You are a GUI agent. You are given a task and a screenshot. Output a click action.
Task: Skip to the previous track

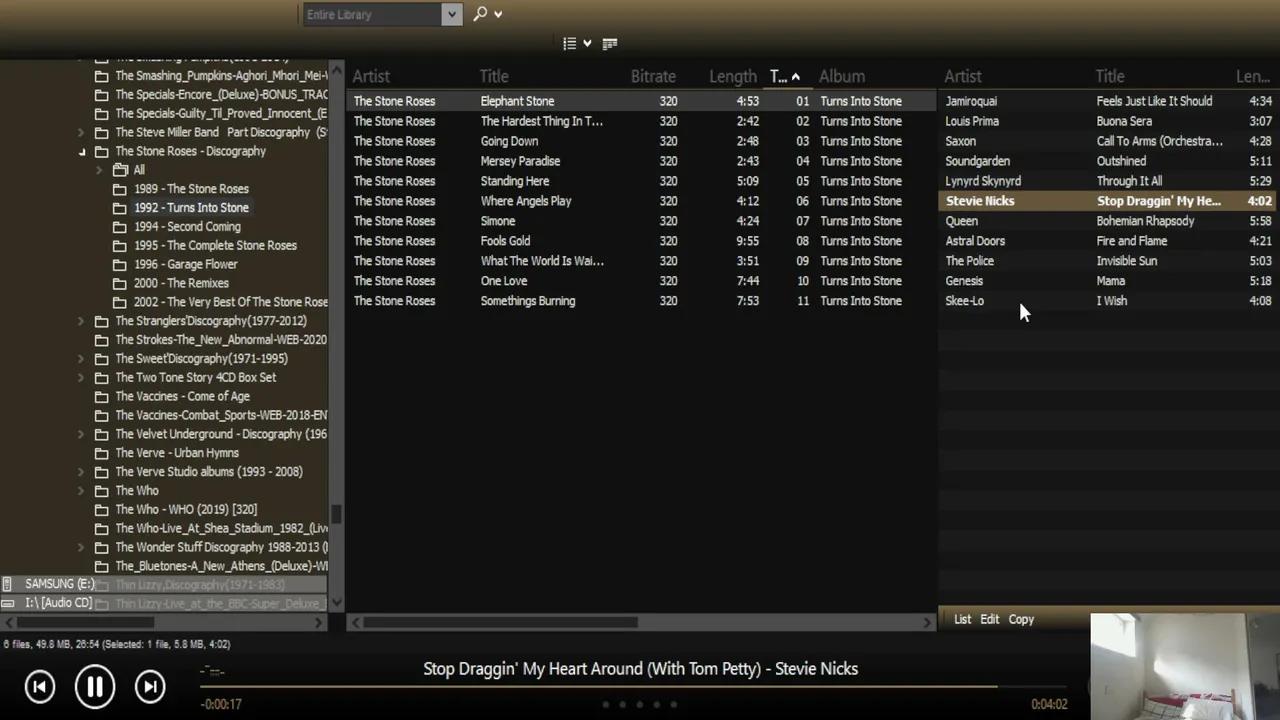coord(40,686)
